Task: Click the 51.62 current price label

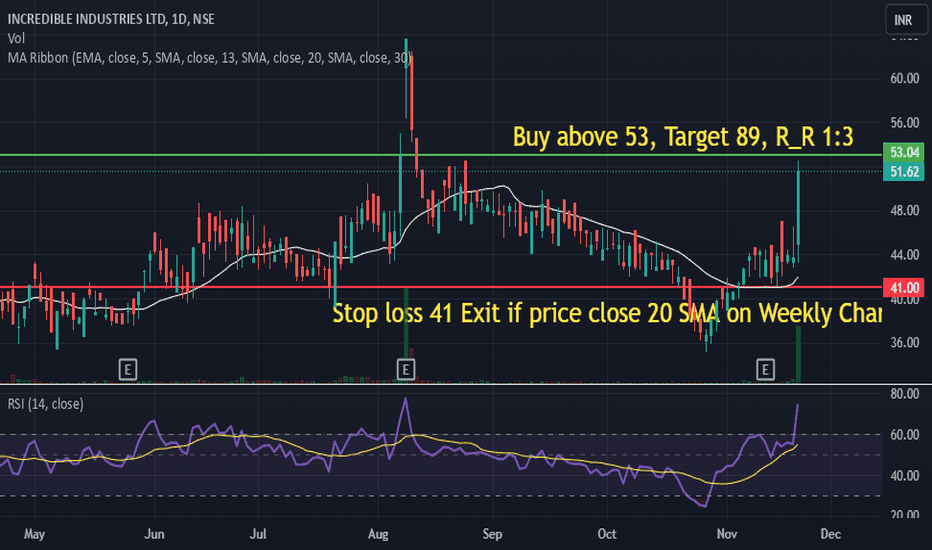Action: (x=903, y=172)
